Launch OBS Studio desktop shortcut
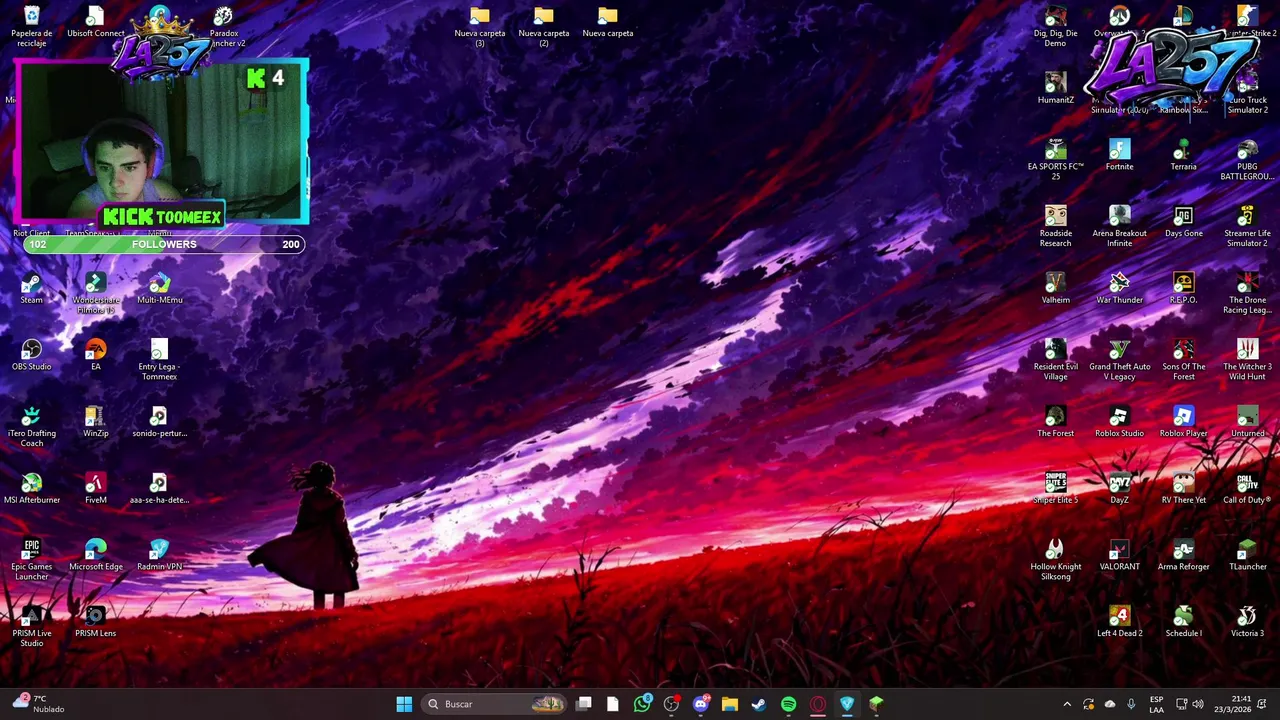1280x720 pixels. tap(32, 356)
